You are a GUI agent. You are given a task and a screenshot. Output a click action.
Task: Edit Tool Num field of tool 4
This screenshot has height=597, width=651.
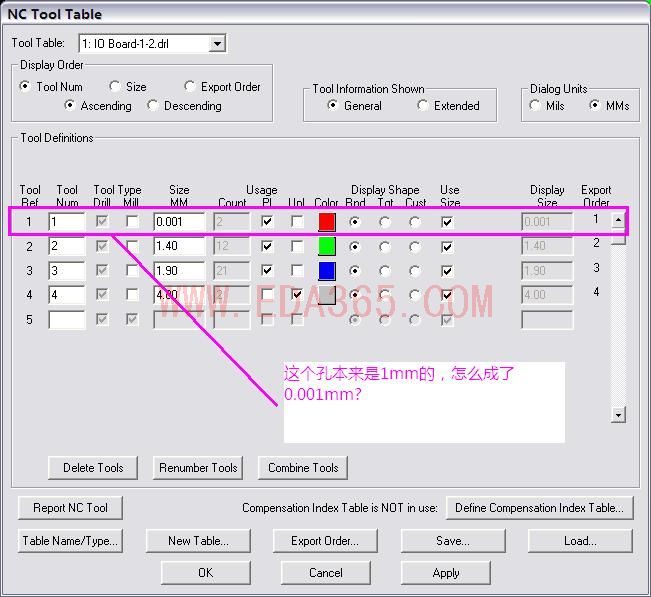66,295
